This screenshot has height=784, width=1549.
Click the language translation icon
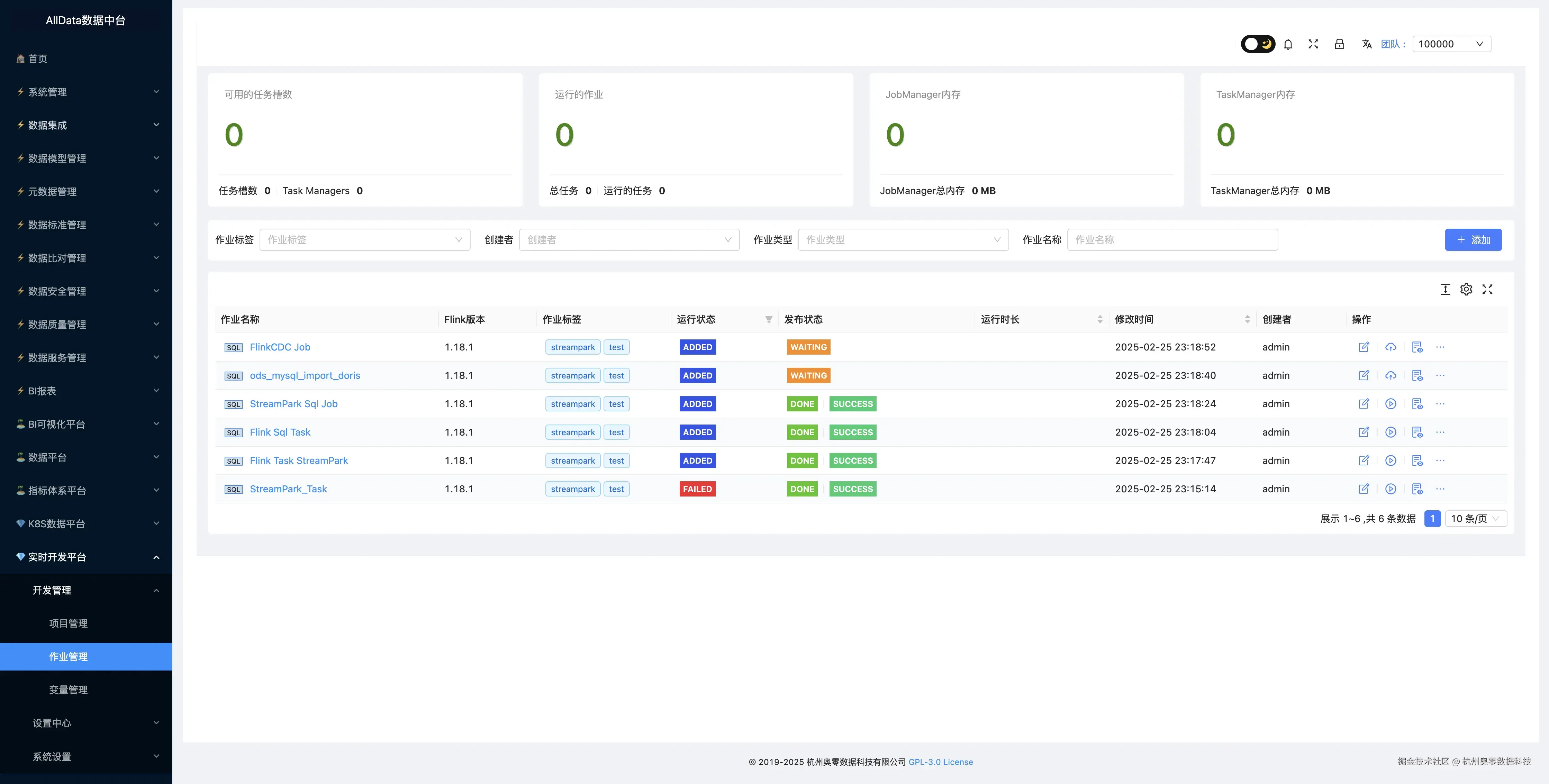point(1366,44)
